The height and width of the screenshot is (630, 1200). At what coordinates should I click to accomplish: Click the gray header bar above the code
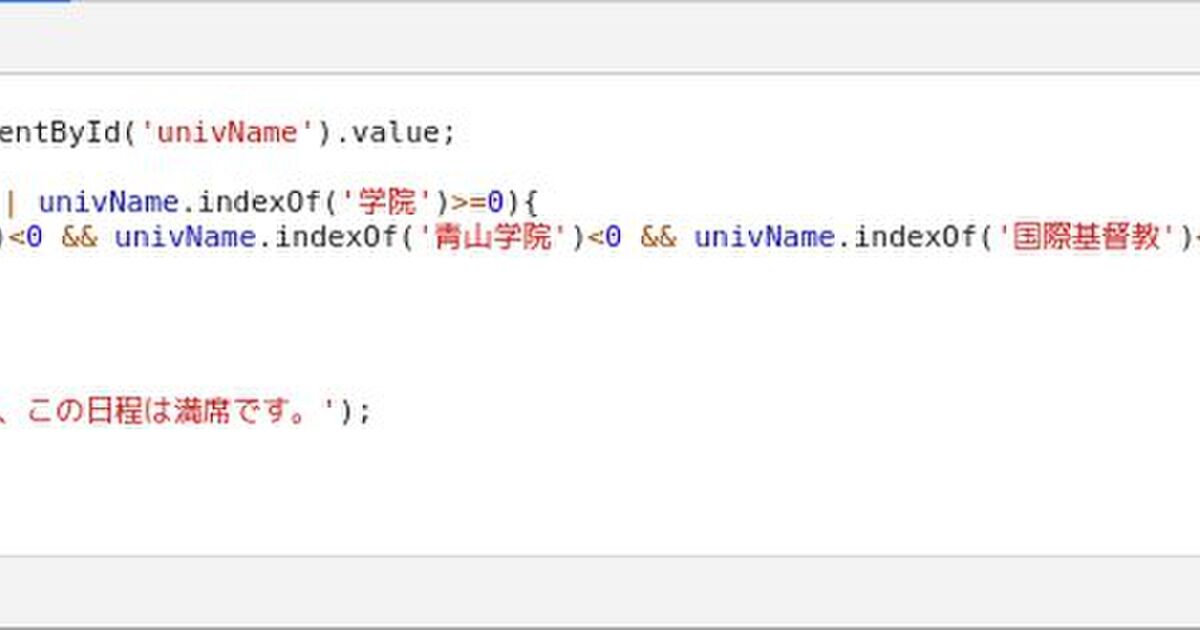pyautogui.click(x=600, y=38)
